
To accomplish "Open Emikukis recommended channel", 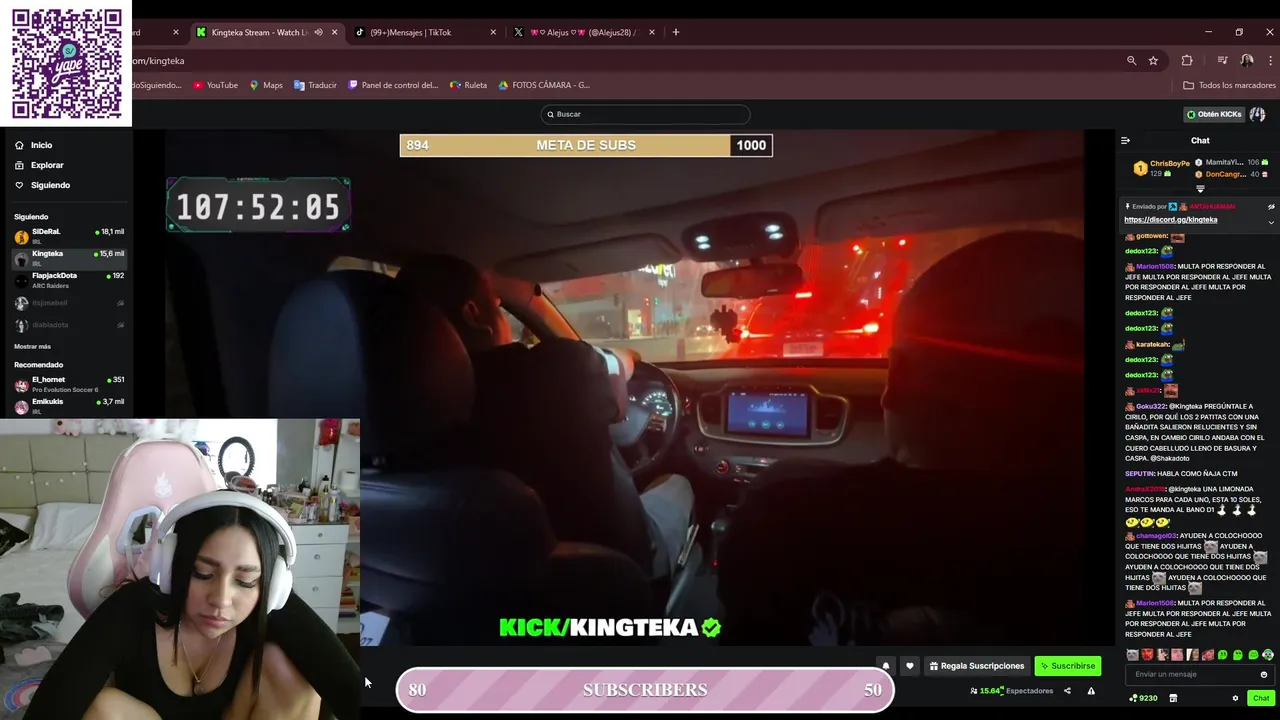I will click(x=68, y=406).
